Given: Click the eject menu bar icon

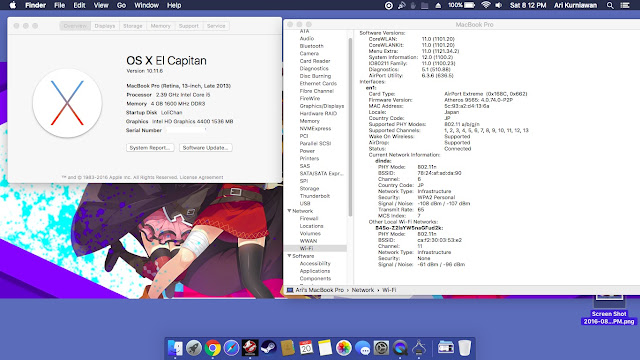Looking at the screenshot, I should 438,5.
